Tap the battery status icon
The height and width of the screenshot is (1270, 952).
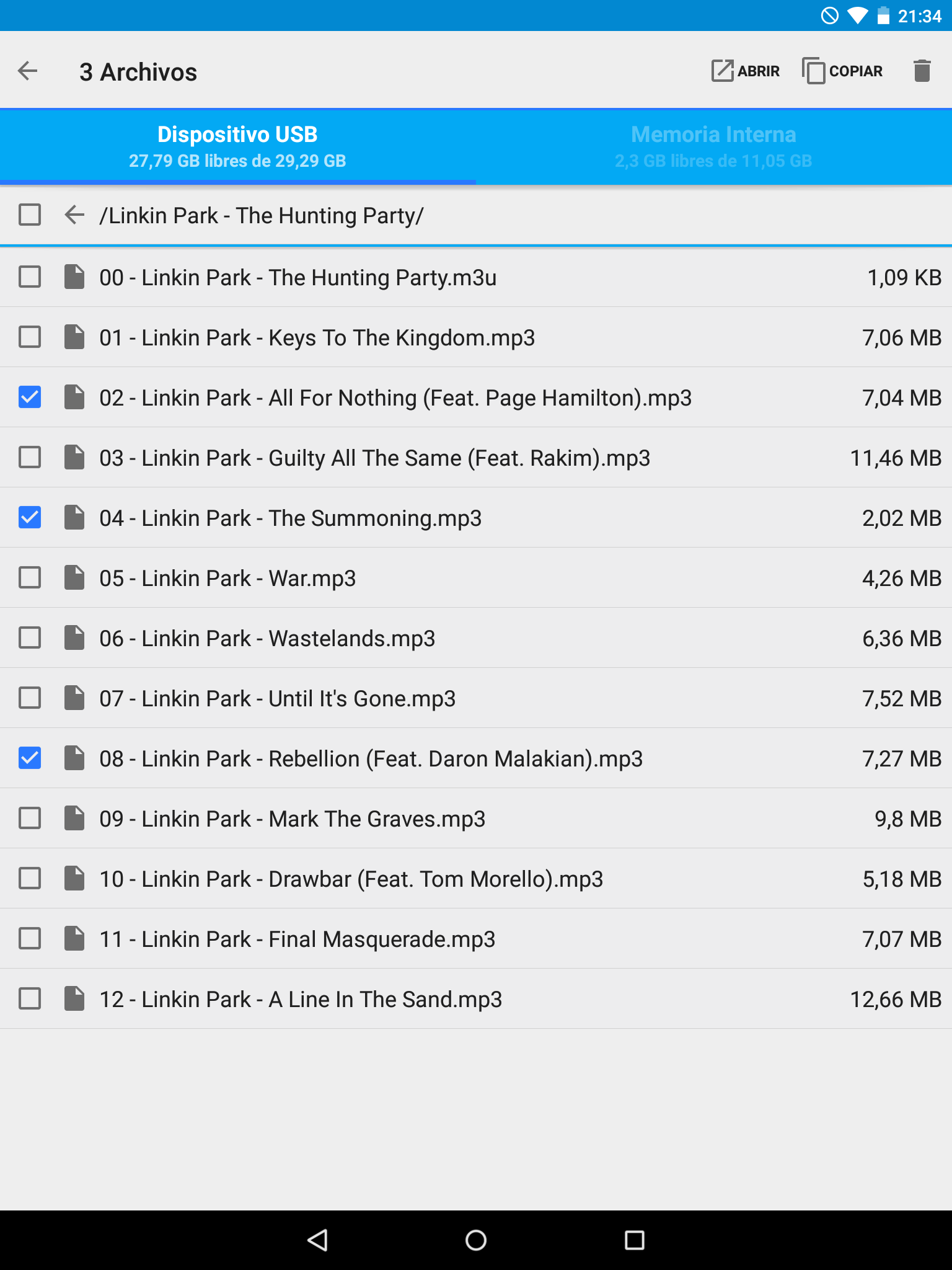click(x=884, y=16)
